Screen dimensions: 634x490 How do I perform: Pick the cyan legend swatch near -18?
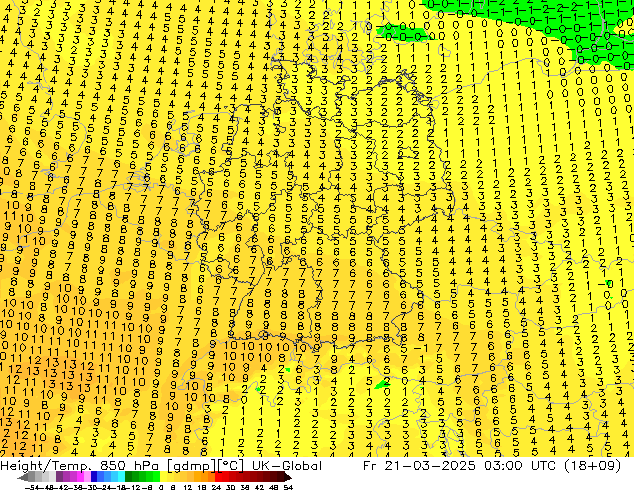point(121,477)
